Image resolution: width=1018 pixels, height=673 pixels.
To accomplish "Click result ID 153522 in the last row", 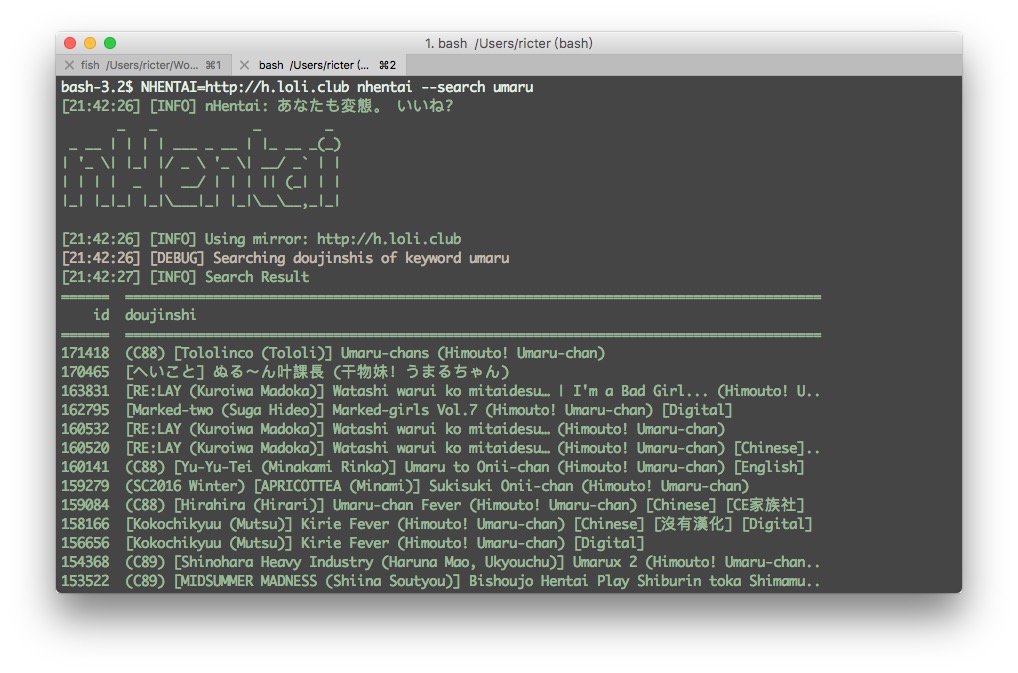I will (x=85, y=581).
